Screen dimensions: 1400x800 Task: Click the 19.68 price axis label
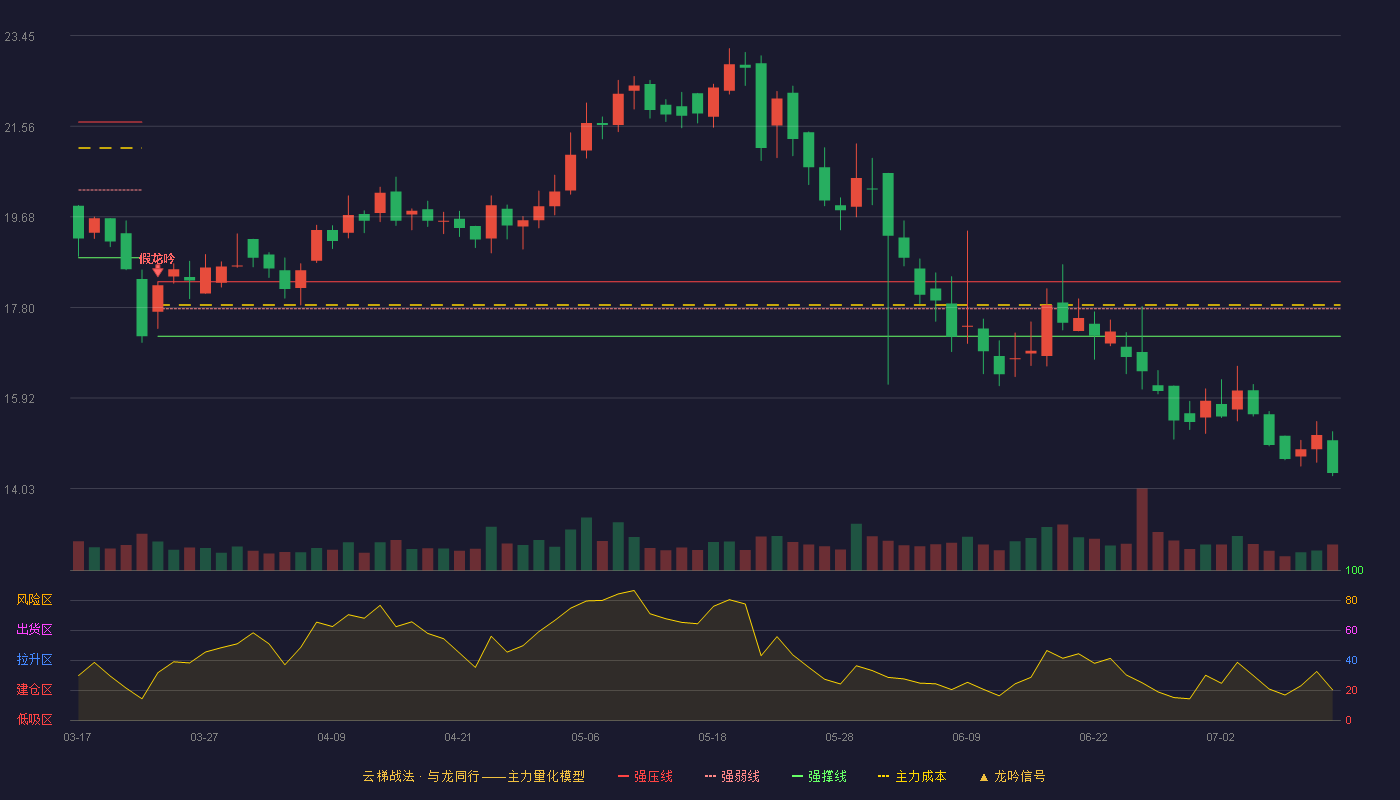19,218
